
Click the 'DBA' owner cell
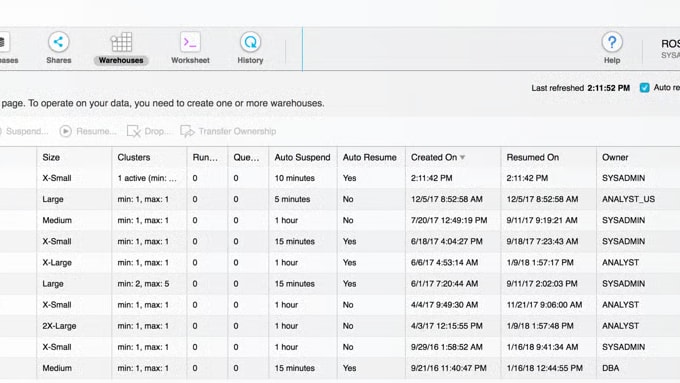coord(611,368)
